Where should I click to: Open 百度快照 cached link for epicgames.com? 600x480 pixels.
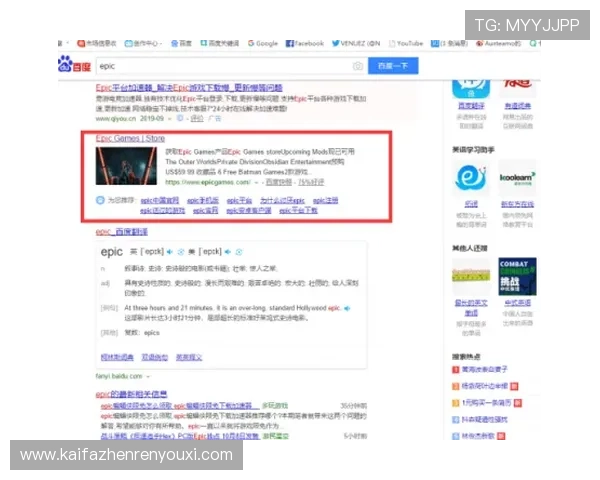(279, 182)
